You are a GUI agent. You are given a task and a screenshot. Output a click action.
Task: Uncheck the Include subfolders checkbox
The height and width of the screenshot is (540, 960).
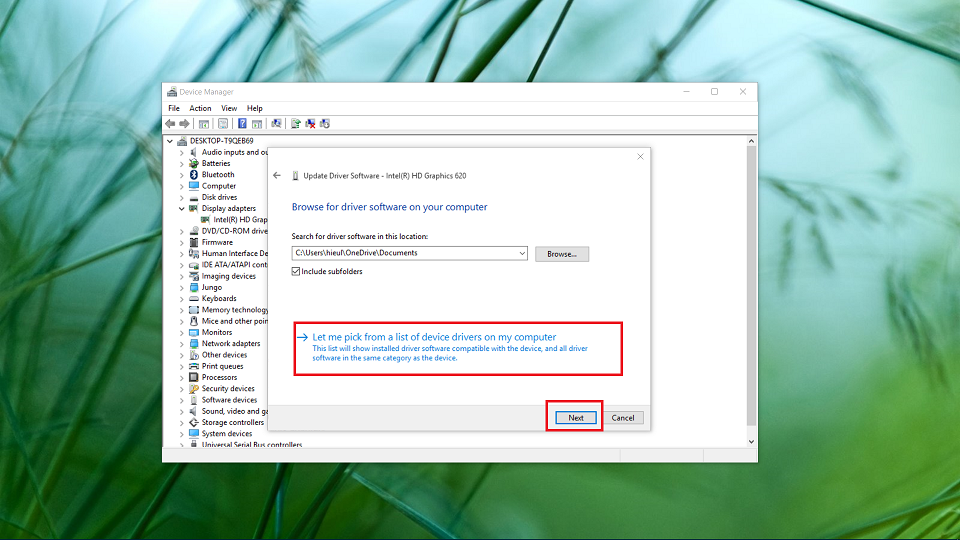click(296, 271)
